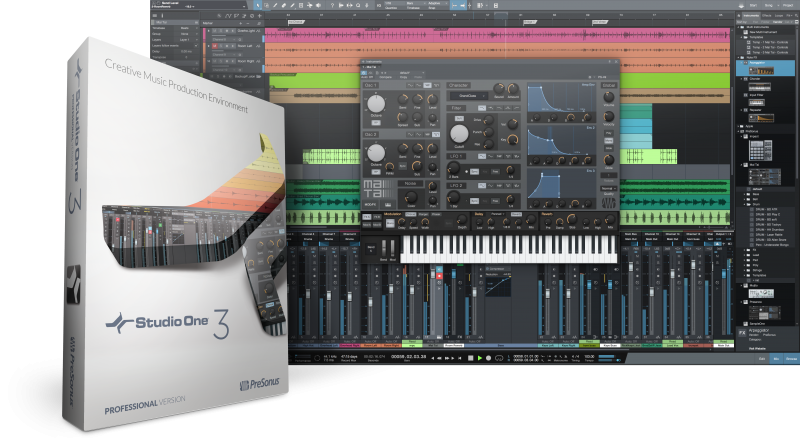Image resolution: width=800 pixels, height=445 pixels.
Task: Select the Eraser tool
Action: click(x=284, y=6)
